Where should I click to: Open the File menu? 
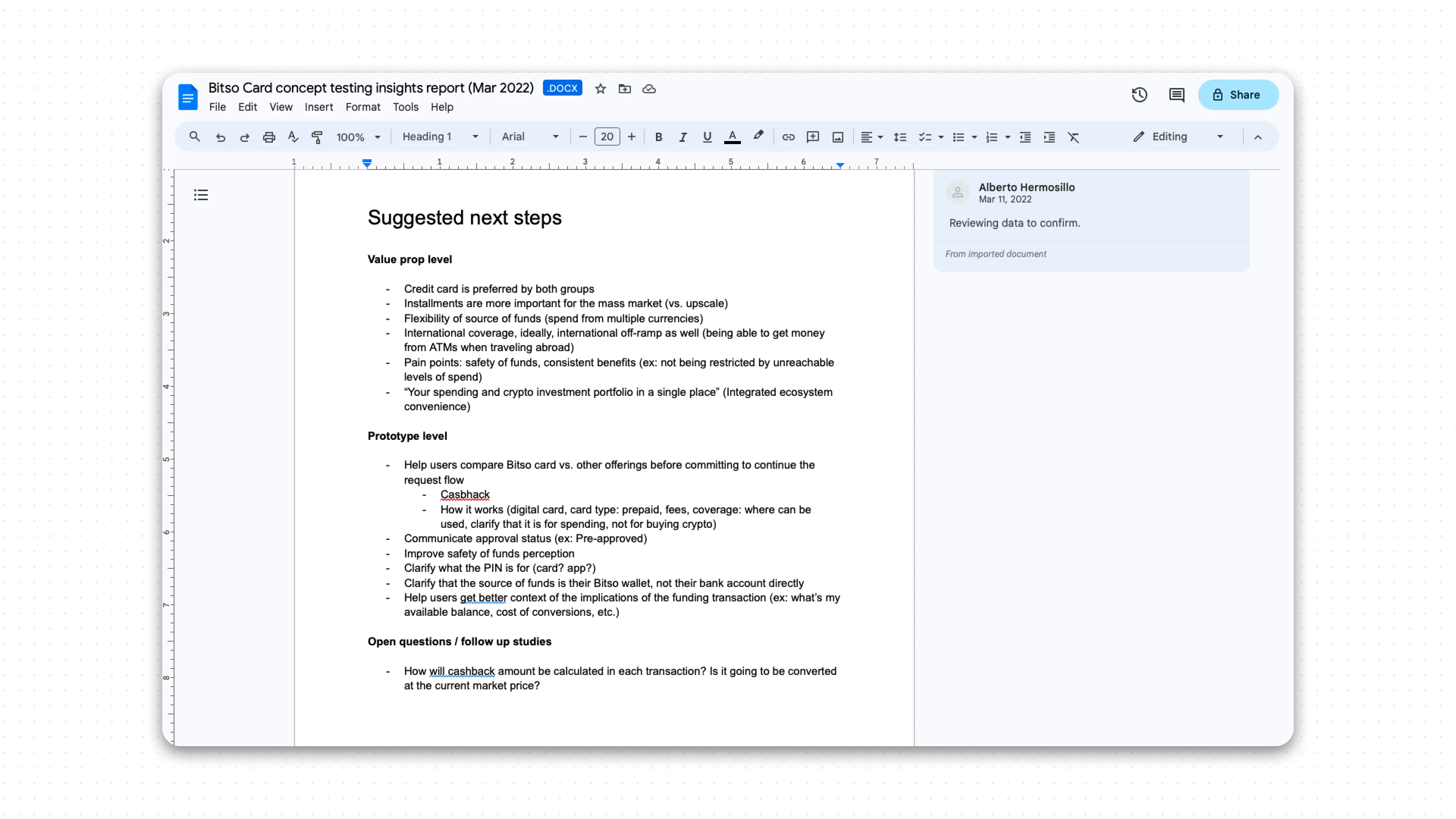pyautogui.click(x=217, y=107)
